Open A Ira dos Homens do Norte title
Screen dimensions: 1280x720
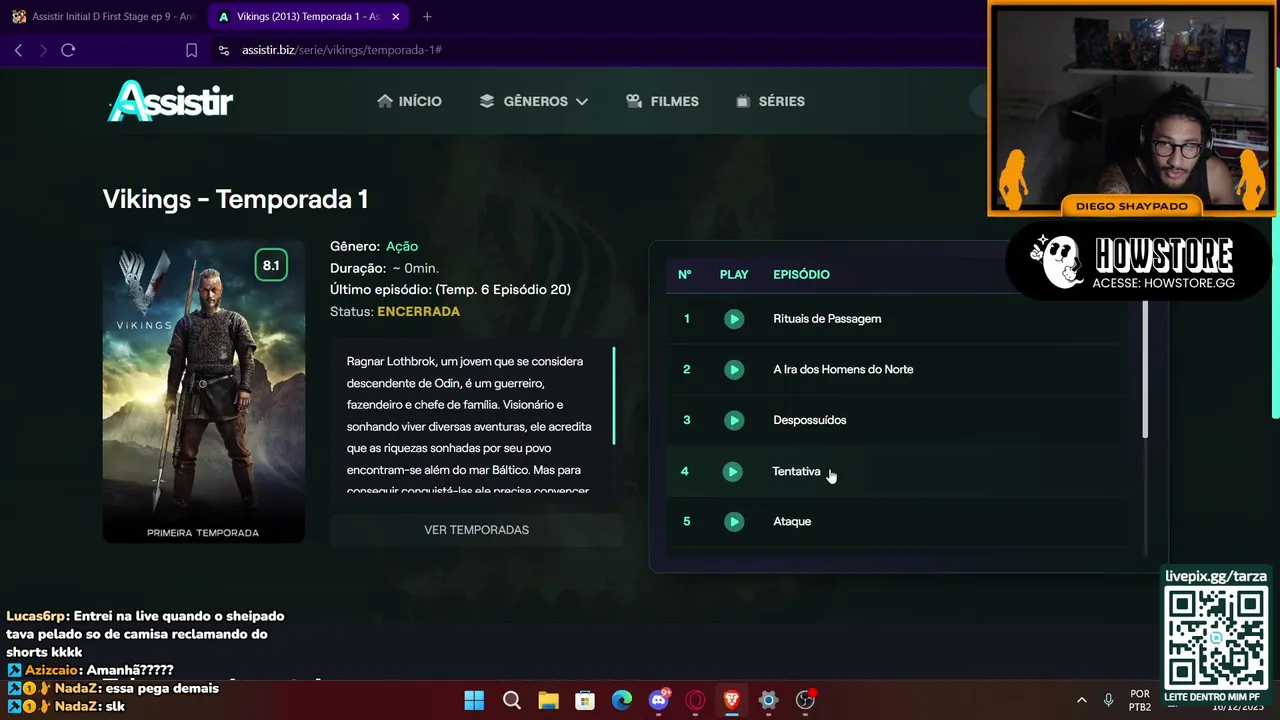[x=843, y=370]
